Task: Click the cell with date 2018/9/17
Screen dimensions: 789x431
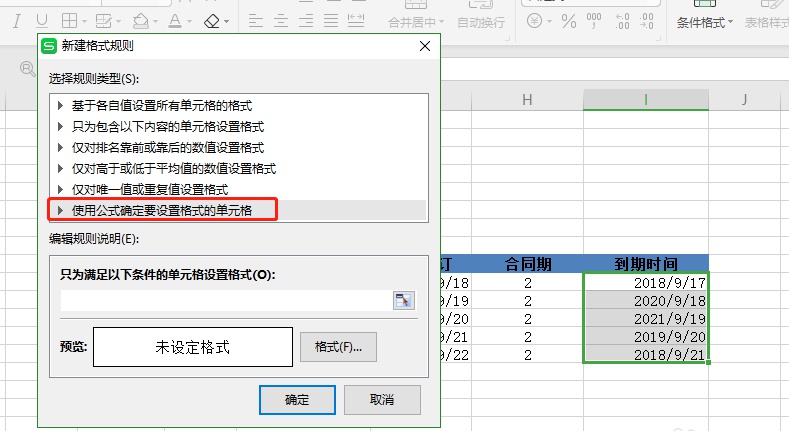Action: click(646, 283)
